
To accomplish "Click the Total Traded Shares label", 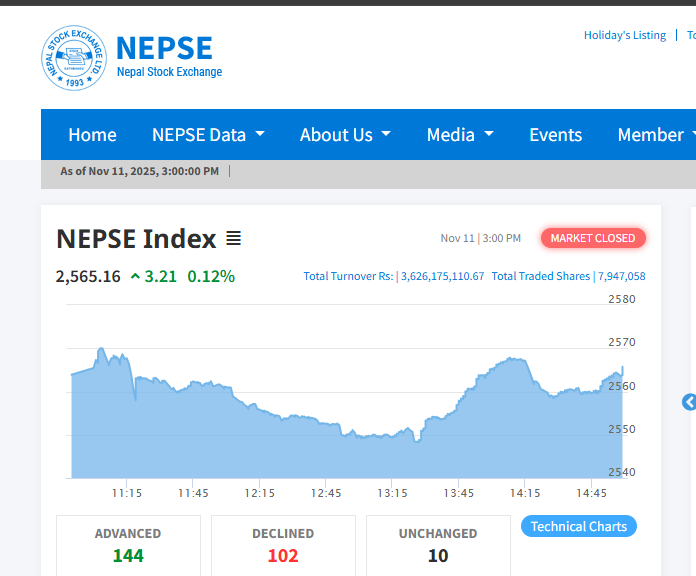I will pyautogui.click(x=540, y=276).
